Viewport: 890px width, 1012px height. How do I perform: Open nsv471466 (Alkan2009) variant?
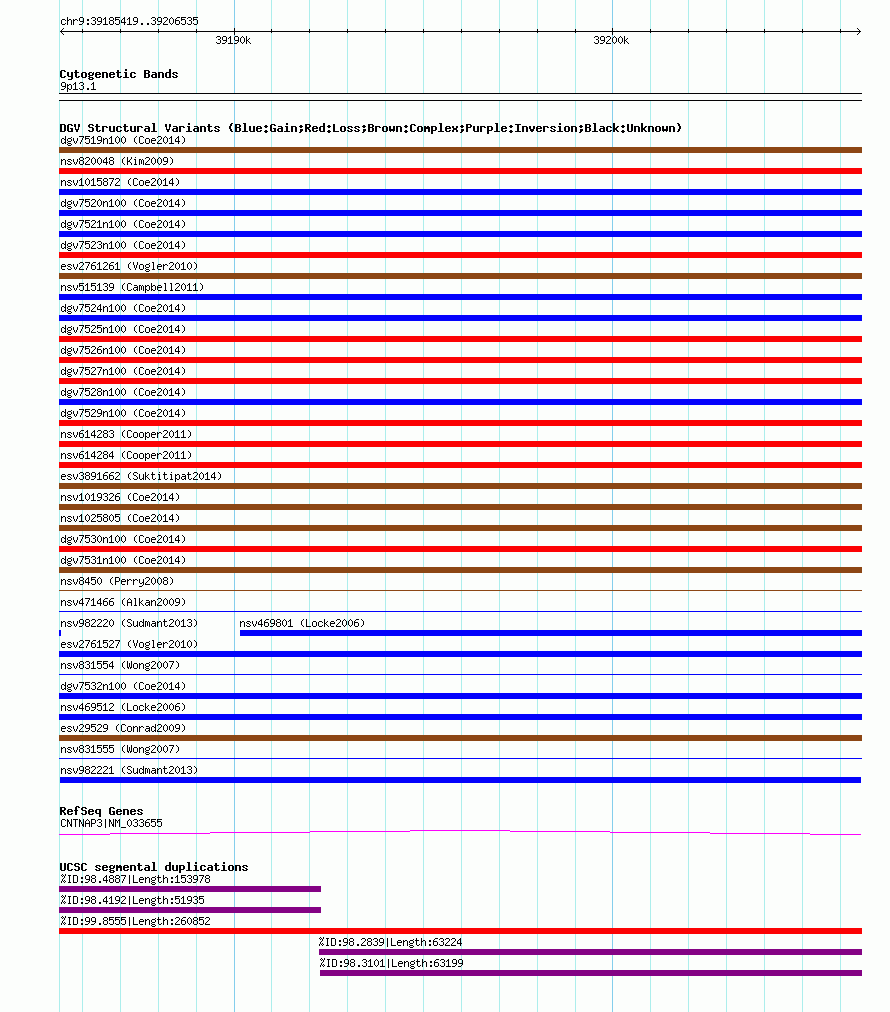tap(123, 602)
